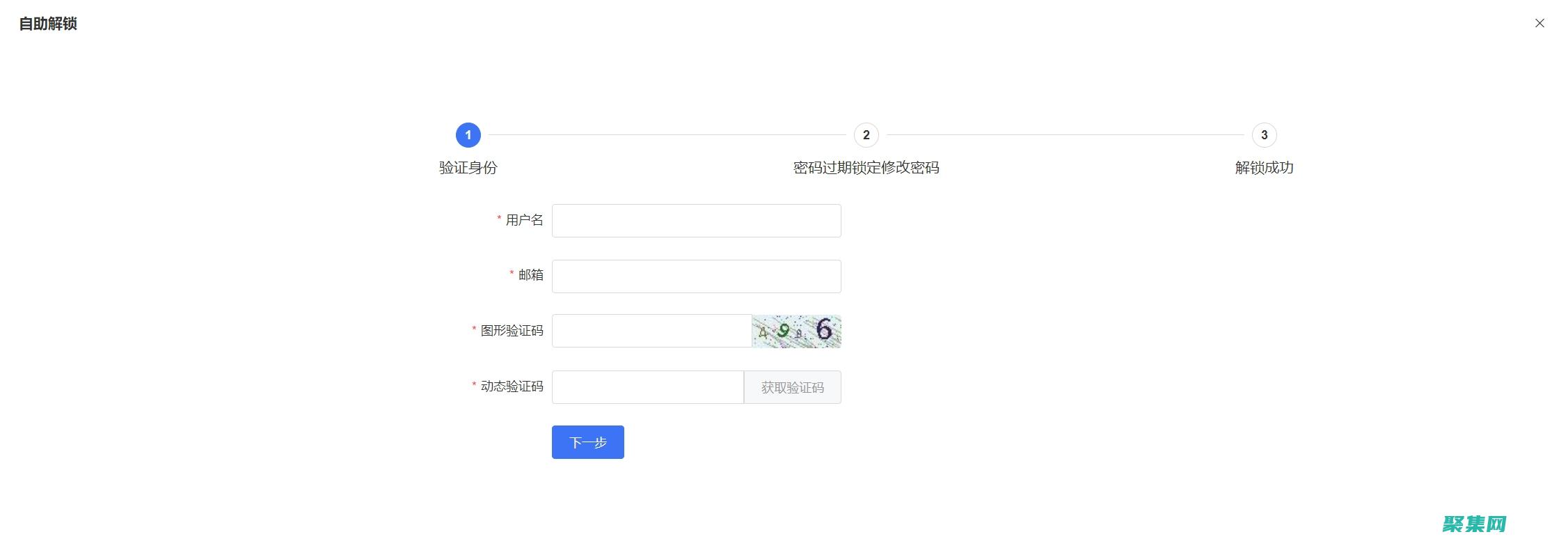
Task: Refresh the graphic captcha image
Action: point(796,331)
